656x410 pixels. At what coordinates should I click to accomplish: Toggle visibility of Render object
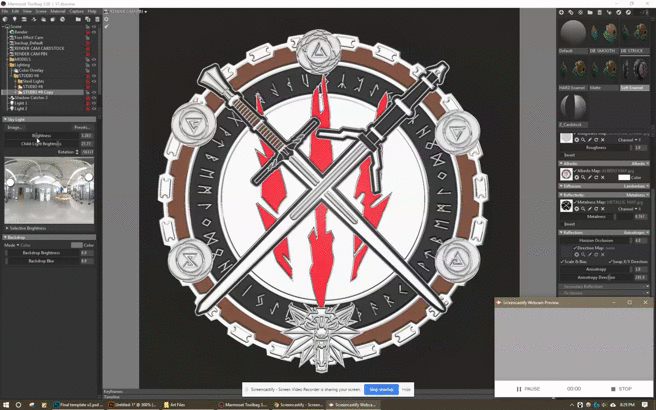pyautogui.click(x=94, y=32)
